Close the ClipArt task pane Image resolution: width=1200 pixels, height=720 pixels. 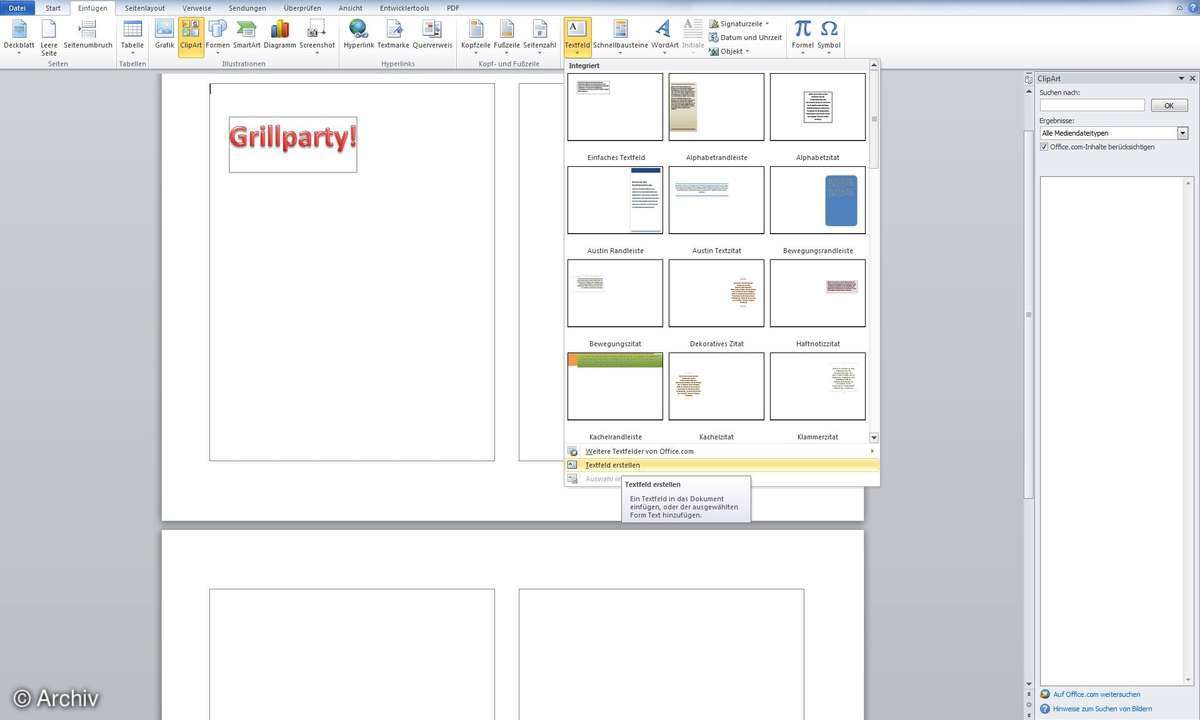[x=1190, y=78]
